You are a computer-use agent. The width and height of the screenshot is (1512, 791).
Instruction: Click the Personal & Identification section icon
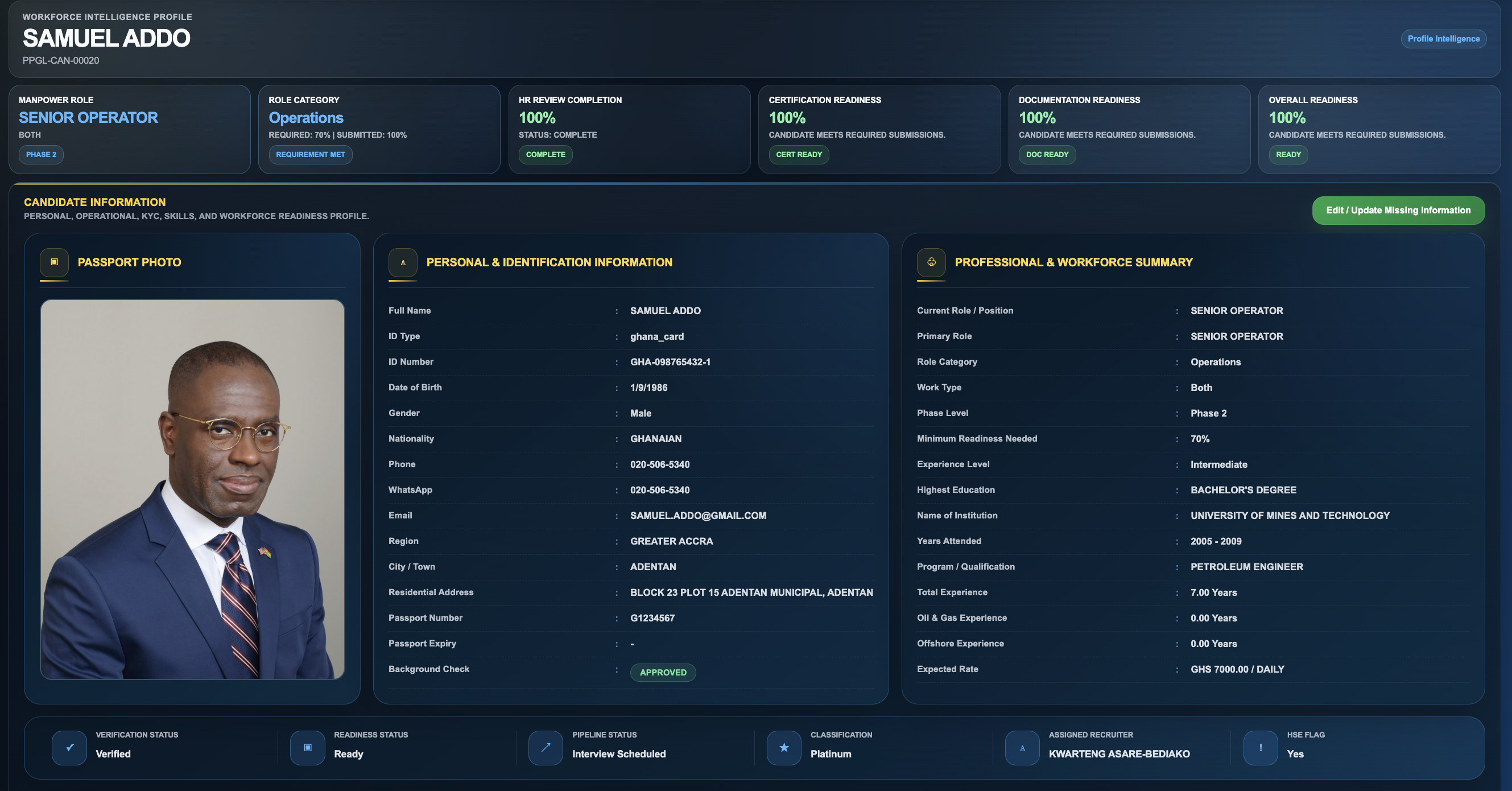click(x=403, y=262)
